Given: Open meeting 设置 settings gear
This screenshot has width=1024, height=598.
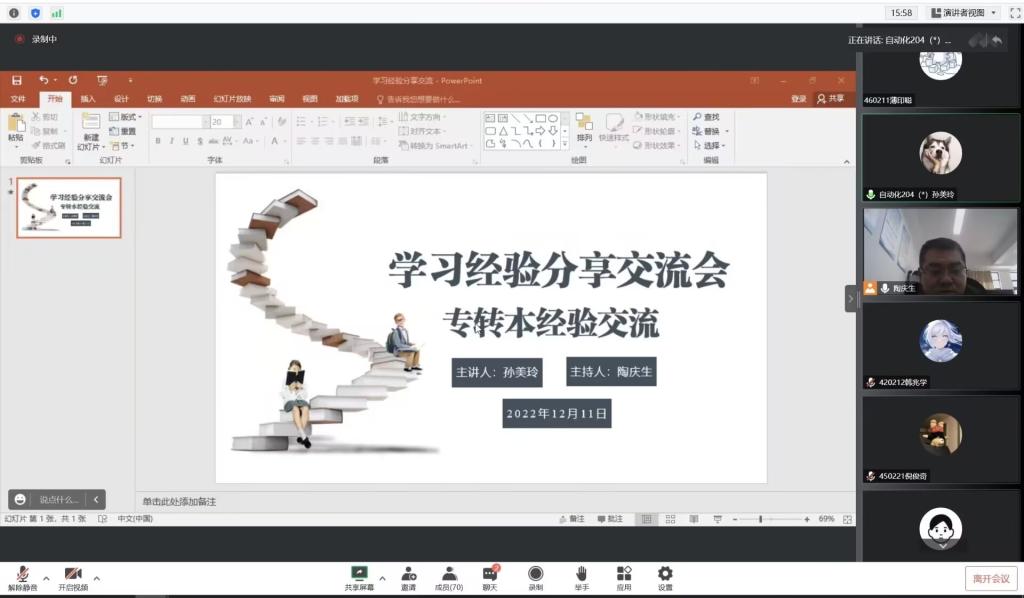Looking at the screenshot, I should click(665, 578).
